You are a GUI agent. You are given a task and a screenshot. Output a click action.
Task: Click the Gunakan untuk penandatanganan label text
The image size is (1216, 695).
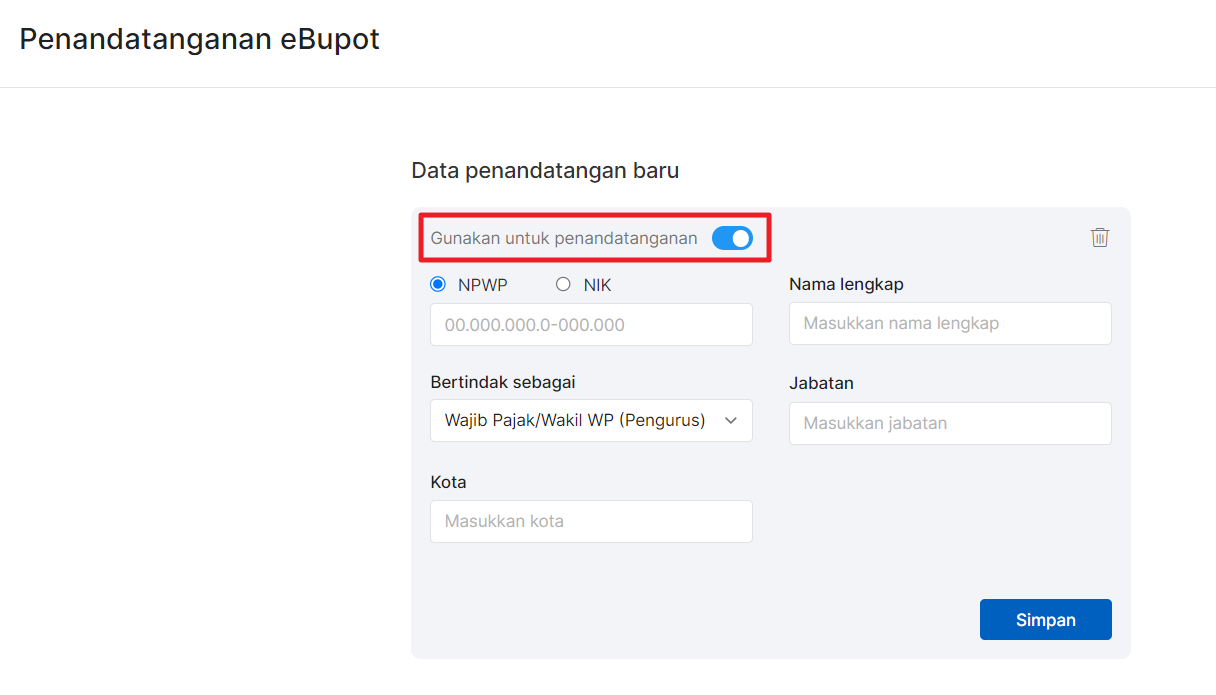(x=564, y=239)
